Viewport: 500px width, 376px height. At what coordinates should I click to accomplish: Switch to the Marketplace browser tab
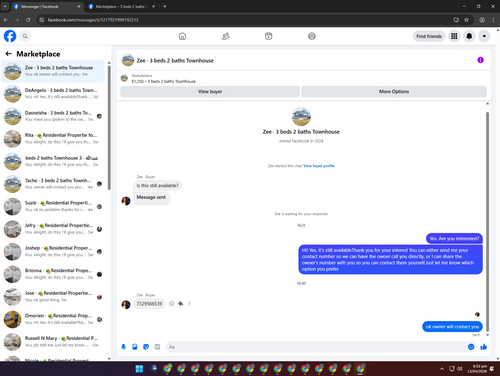[121, 6]
